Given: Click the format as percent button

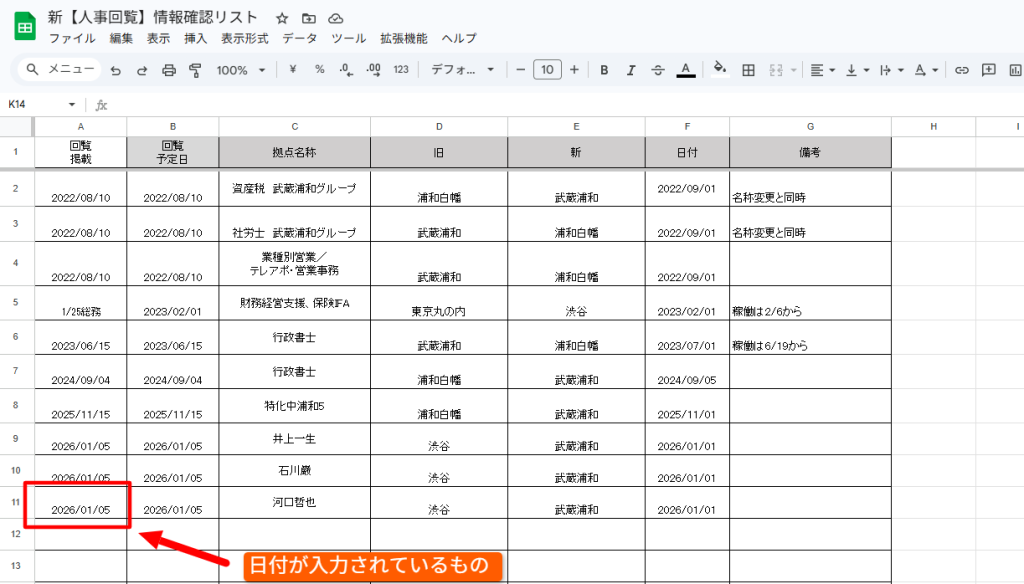Looking at the screenshot, I should pos(320,70).
